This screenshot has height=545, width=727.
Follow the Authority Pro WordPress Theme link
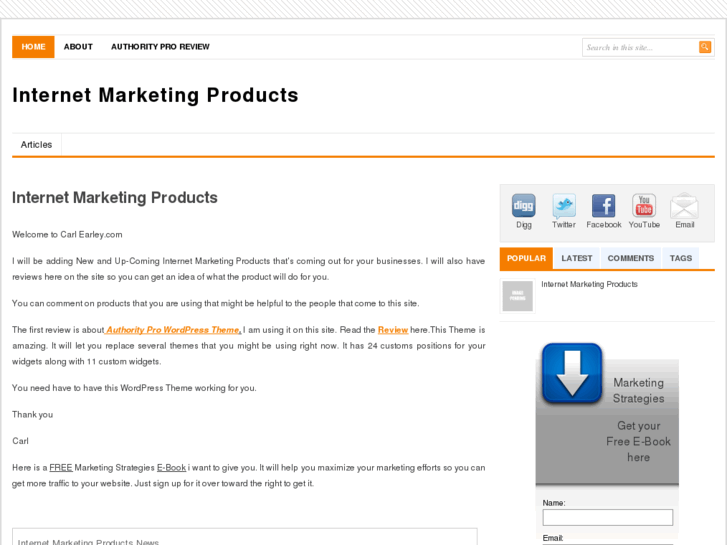tap(173, 330)
